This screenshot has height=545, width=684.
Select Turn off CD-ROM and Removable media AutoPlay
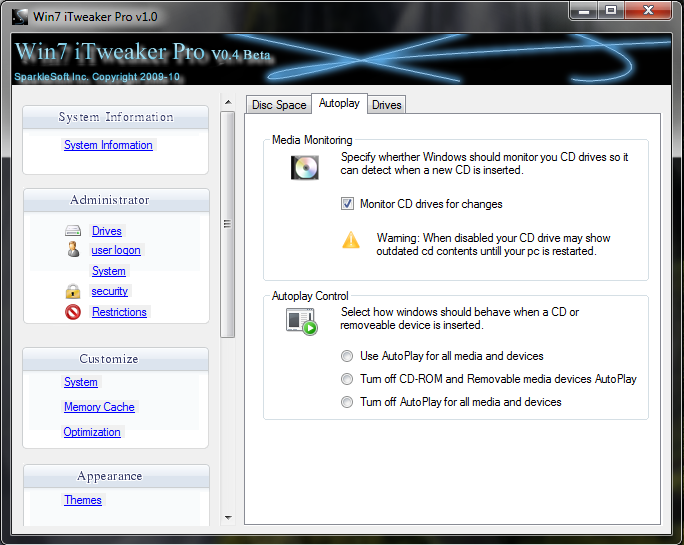tap(347, 379)
